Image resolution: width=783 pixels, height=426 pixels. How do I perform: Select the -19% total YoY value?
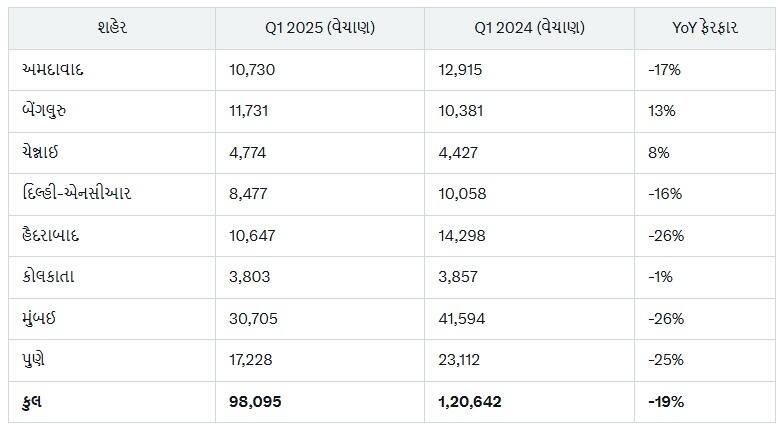coord(666,402)
